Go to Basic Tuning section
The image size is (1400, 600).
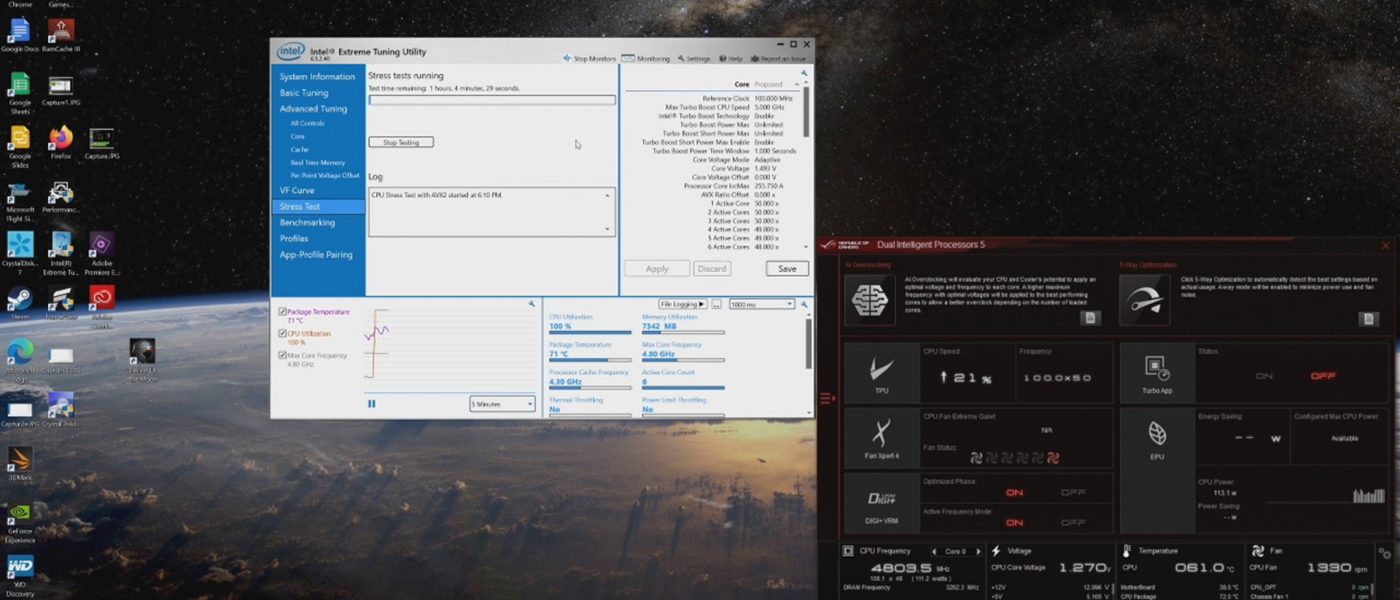pos(304,93)
